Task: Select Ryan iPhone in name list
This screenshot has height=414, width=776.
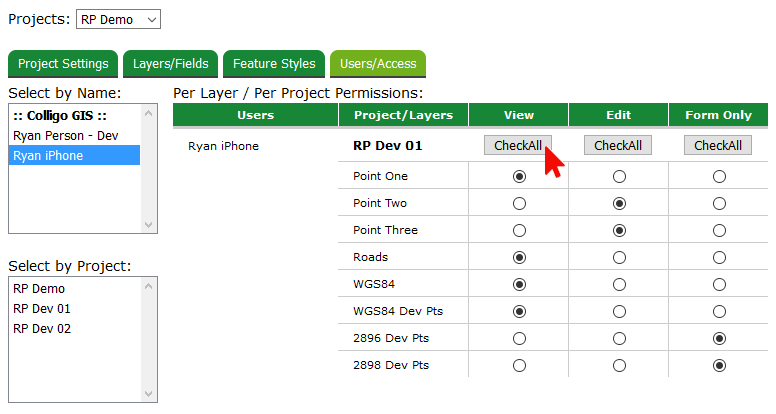Action: [48, 155]
